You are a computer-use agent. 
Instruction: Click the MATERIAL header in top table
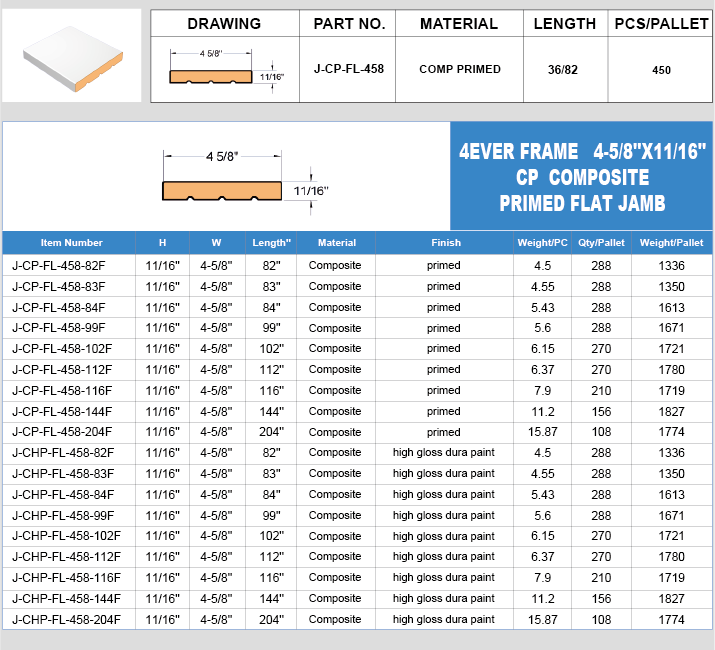pos(459,24)
